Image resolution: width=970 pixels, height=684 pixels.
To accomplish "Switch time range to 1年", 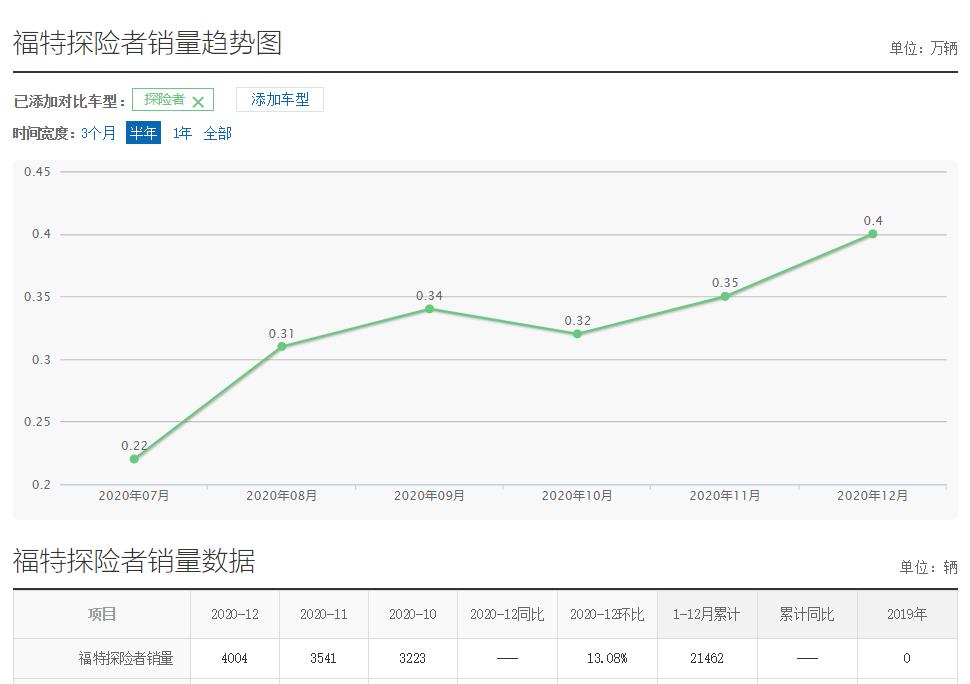I will pos(182,133).
